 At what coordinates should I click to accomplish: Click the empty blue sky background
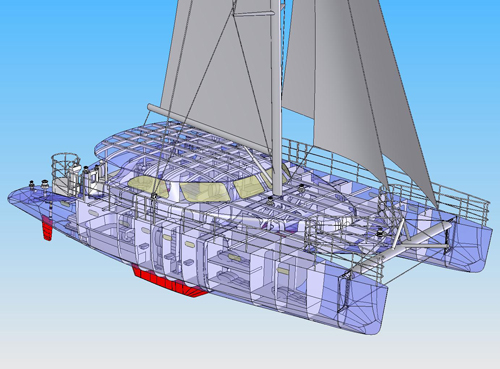67,67
